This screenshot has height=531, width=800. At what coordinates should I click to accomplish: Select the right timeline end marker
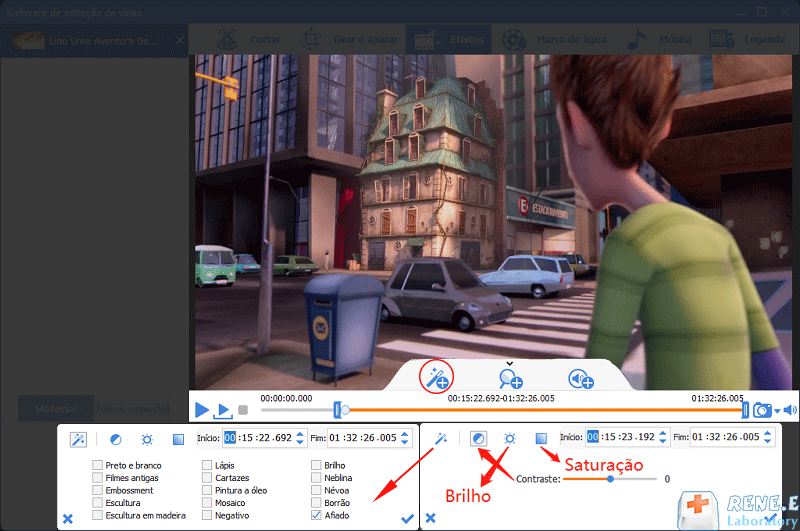745,410
